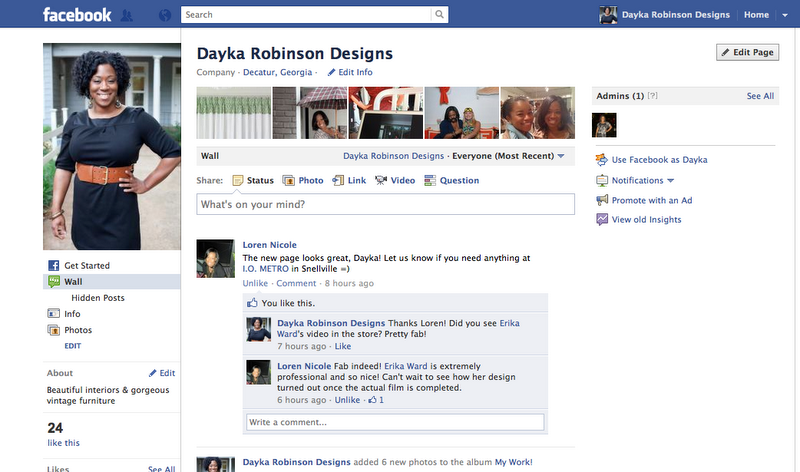This screenshot has width=800, height=472.
Task: Click See All next to Likes
Action: pyautogui.click(x=161, y=468)
